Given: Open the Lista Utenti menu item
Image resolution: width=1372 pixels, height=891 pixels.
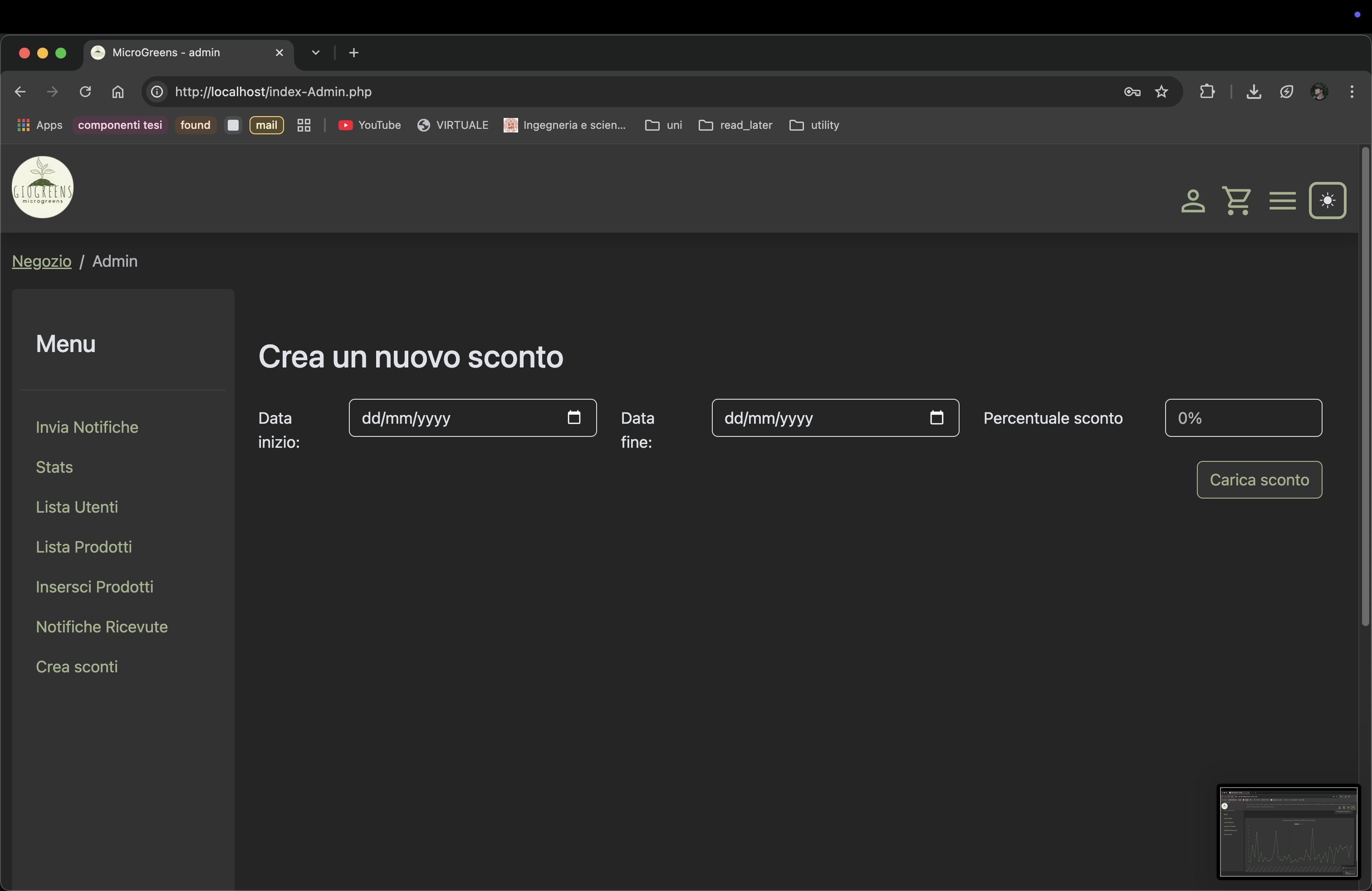Looking at the screenshot, I should pyautogui.click(x=77, y=507).
